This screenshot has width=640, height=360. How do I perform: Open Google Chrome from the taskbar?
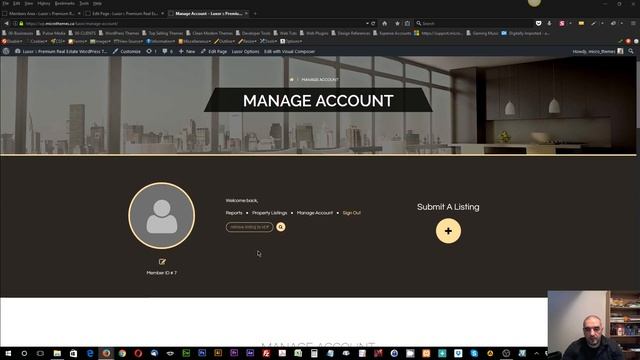point(122,353)
